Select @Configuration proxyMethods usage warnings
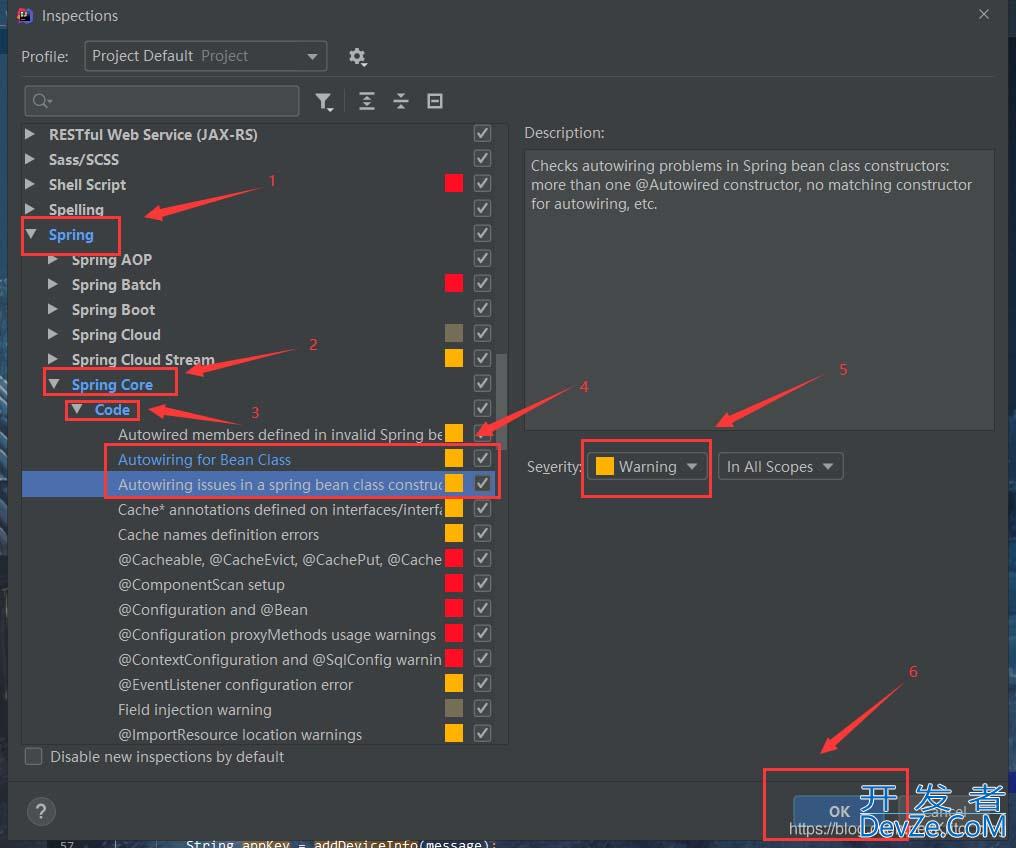Viewport: 1016px width, 848px height. pyautogui.click(x=277, y=635)
